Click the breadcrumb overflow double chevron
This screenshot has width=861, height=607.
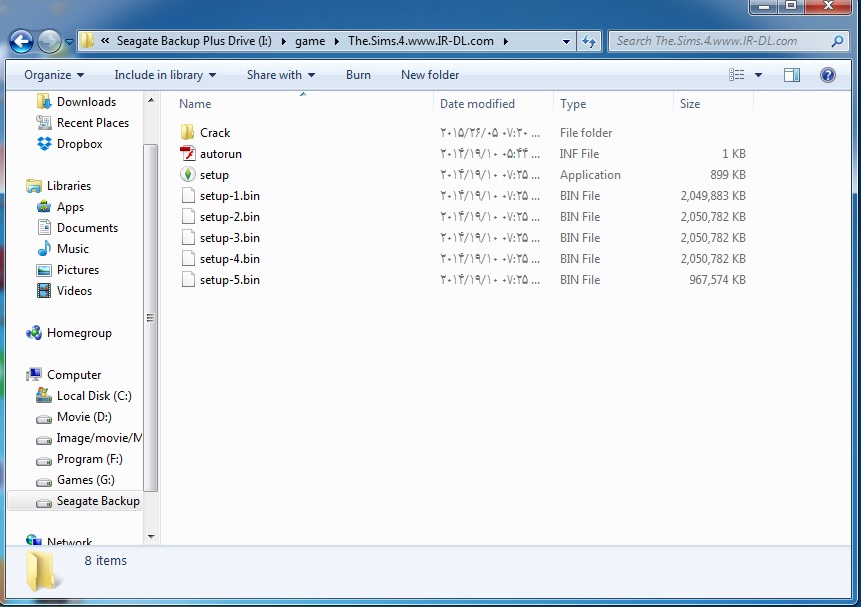(x=105, y=41)
